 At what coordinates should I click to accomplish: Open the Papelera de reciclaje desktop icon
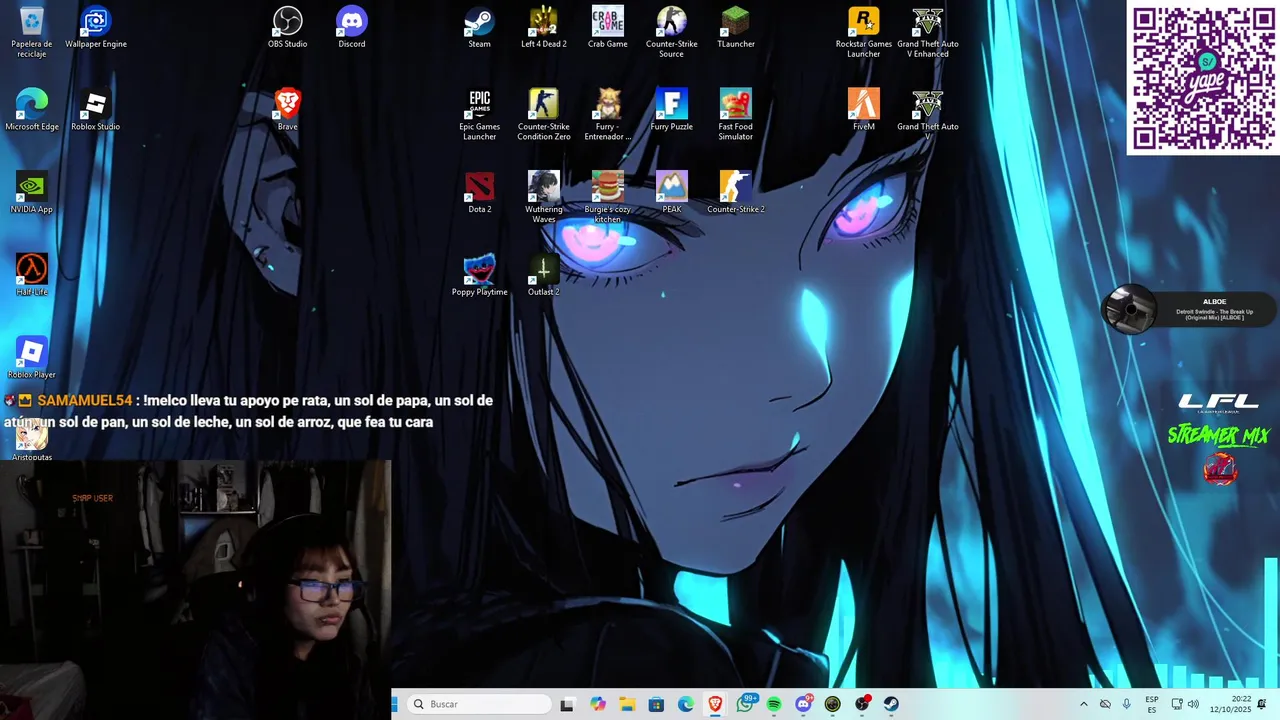pyautogui.click(x=31, y=31)
